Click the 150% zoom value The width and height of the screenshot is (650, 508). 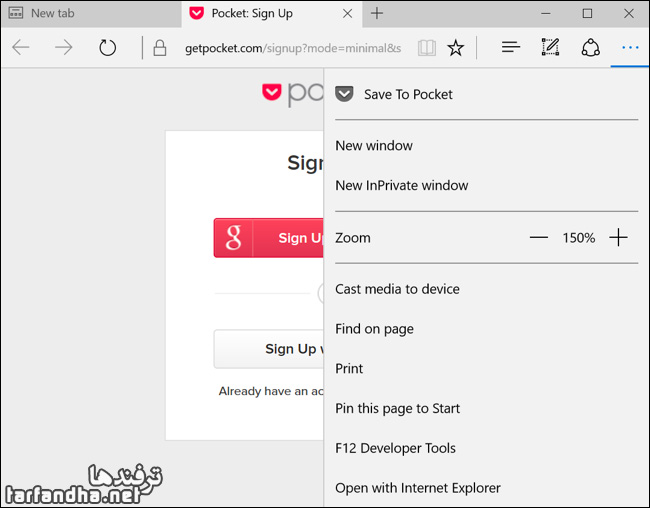[x=578, y=238]
